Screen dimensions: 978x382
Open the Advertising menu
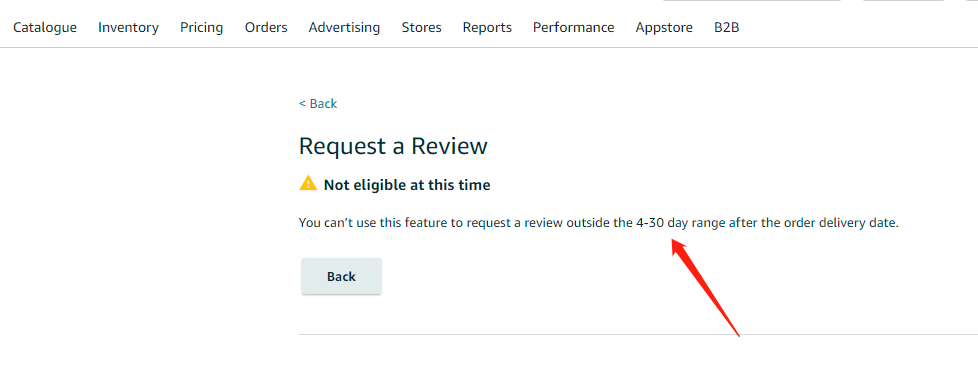point(344,27)
